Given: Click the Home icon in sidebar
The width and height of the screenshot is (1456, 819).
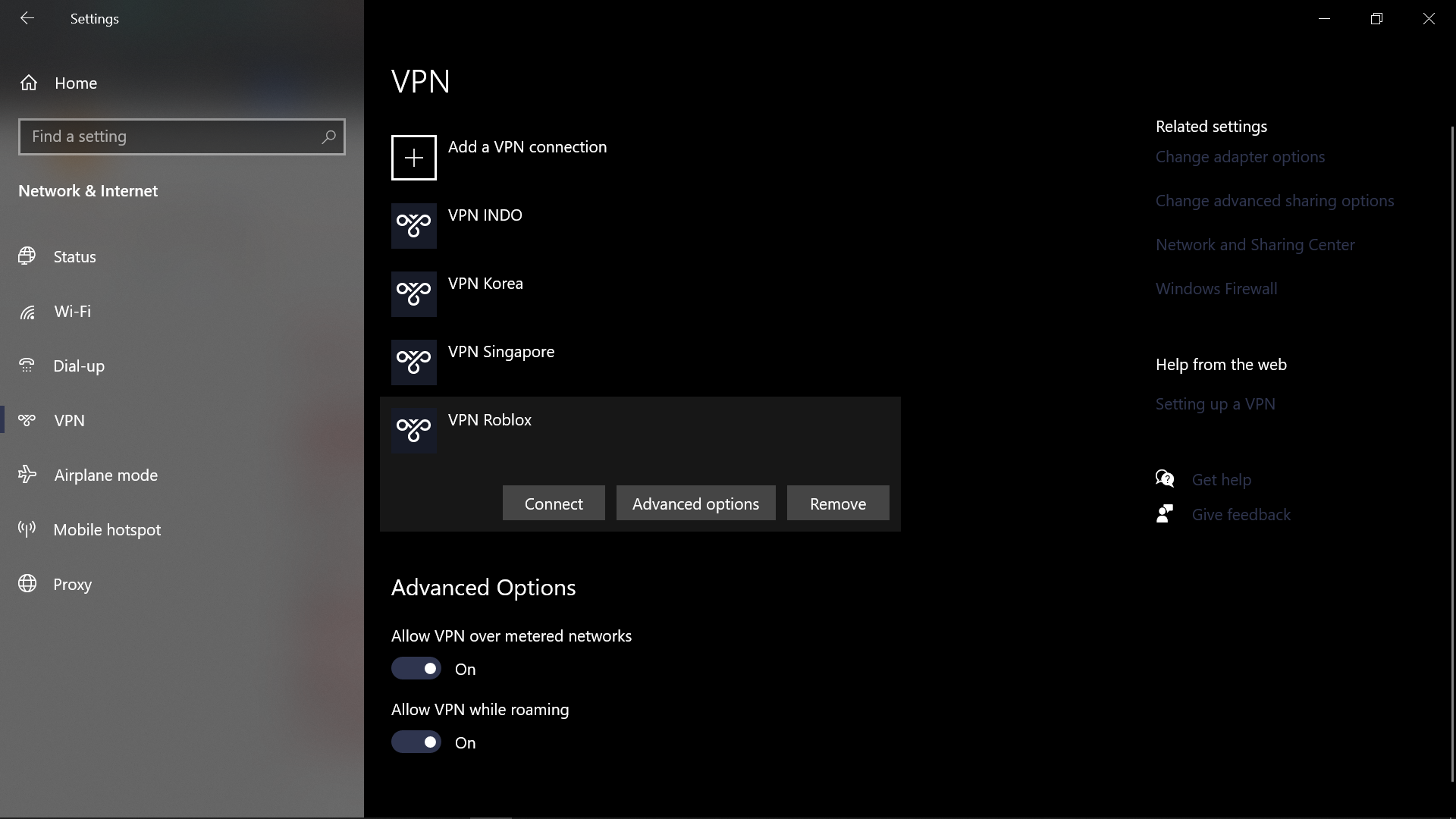Looking at the screenshot, I should click(29, 83).
